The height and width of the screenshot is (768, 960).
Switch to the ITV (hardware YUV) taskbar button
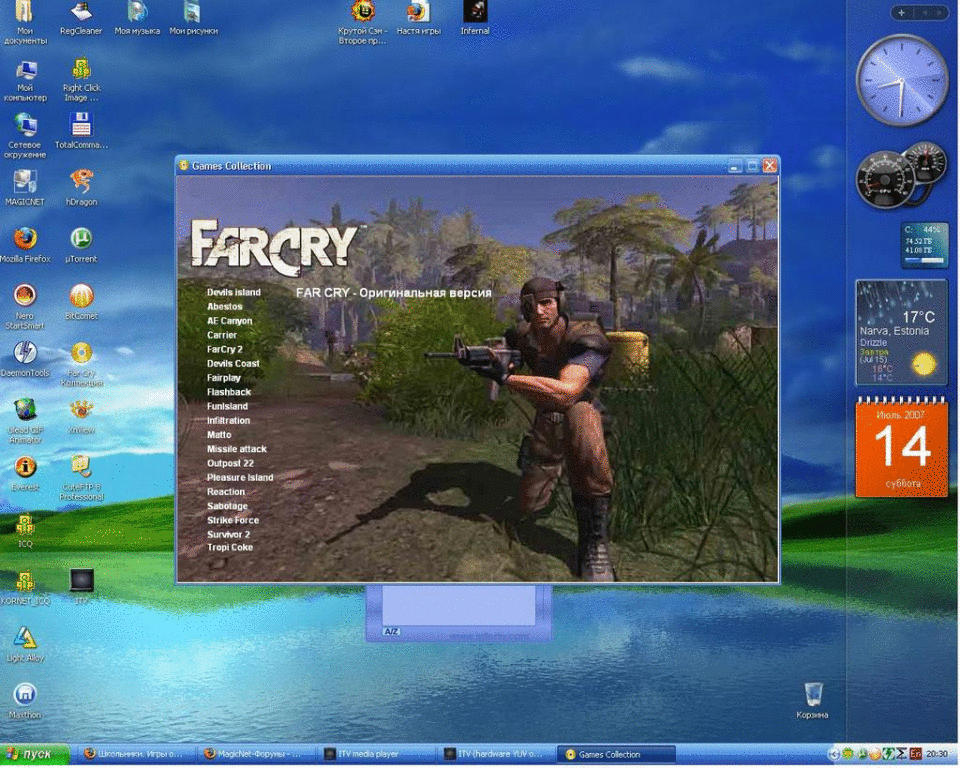click(498, 755)
